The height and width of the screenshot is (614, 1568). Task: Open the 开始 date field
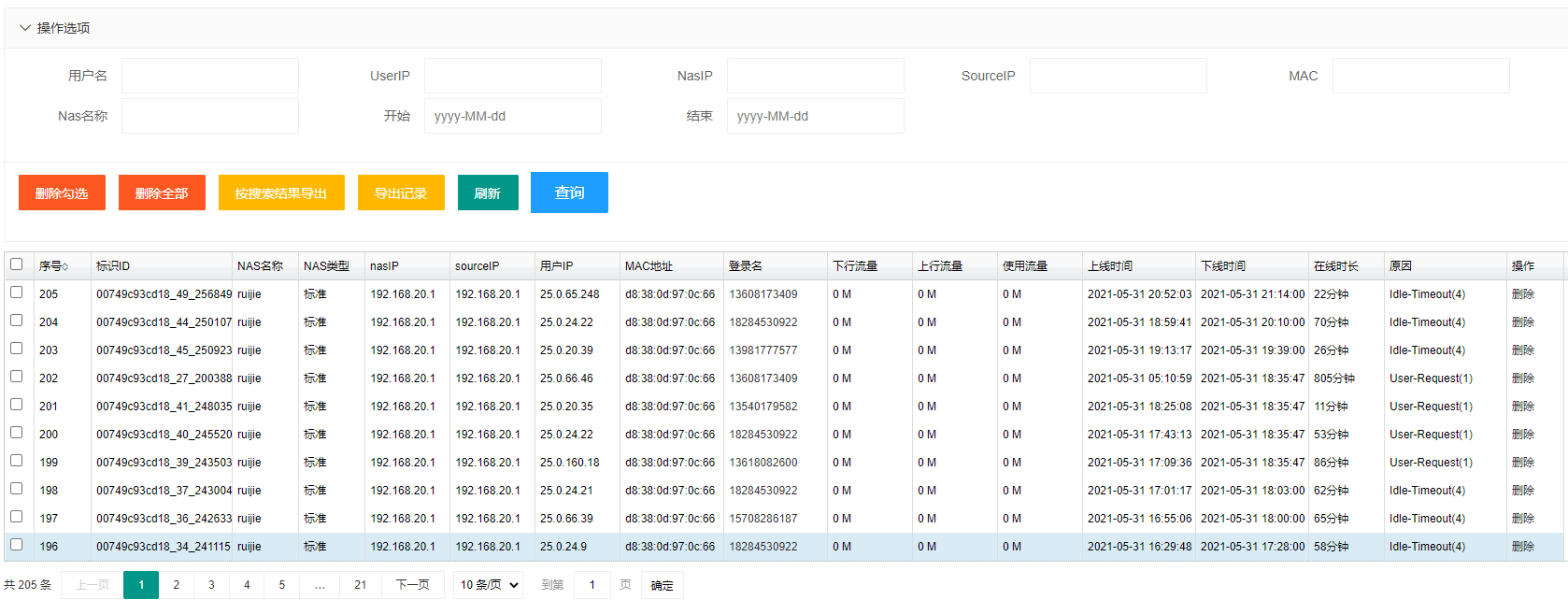point(513,116)
